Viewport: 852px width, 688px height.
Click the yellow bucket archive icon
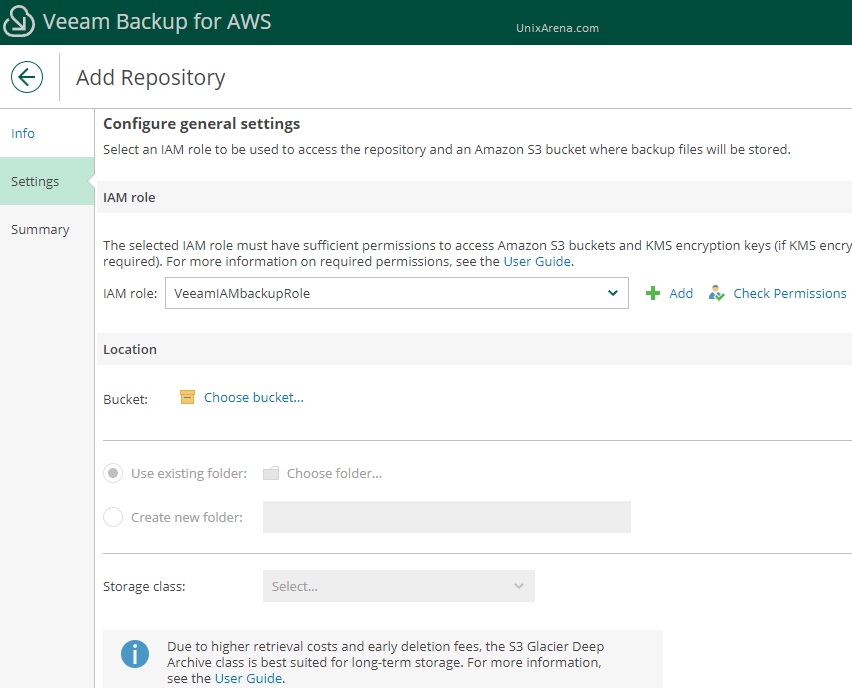click(187, 397)
